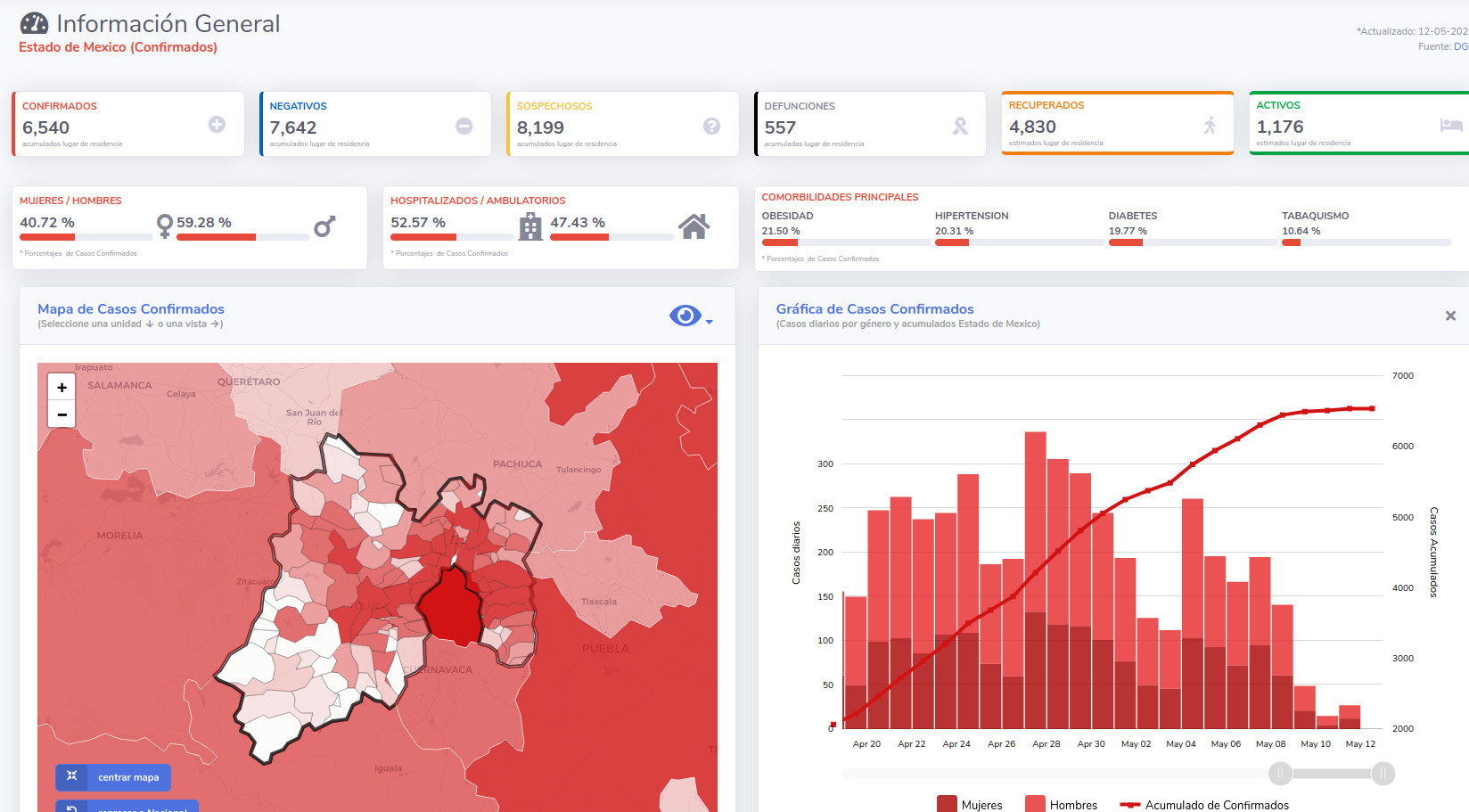Click the bed icon in Activos card
The height and width of the screenshot is (812, 1469).
1451,125
